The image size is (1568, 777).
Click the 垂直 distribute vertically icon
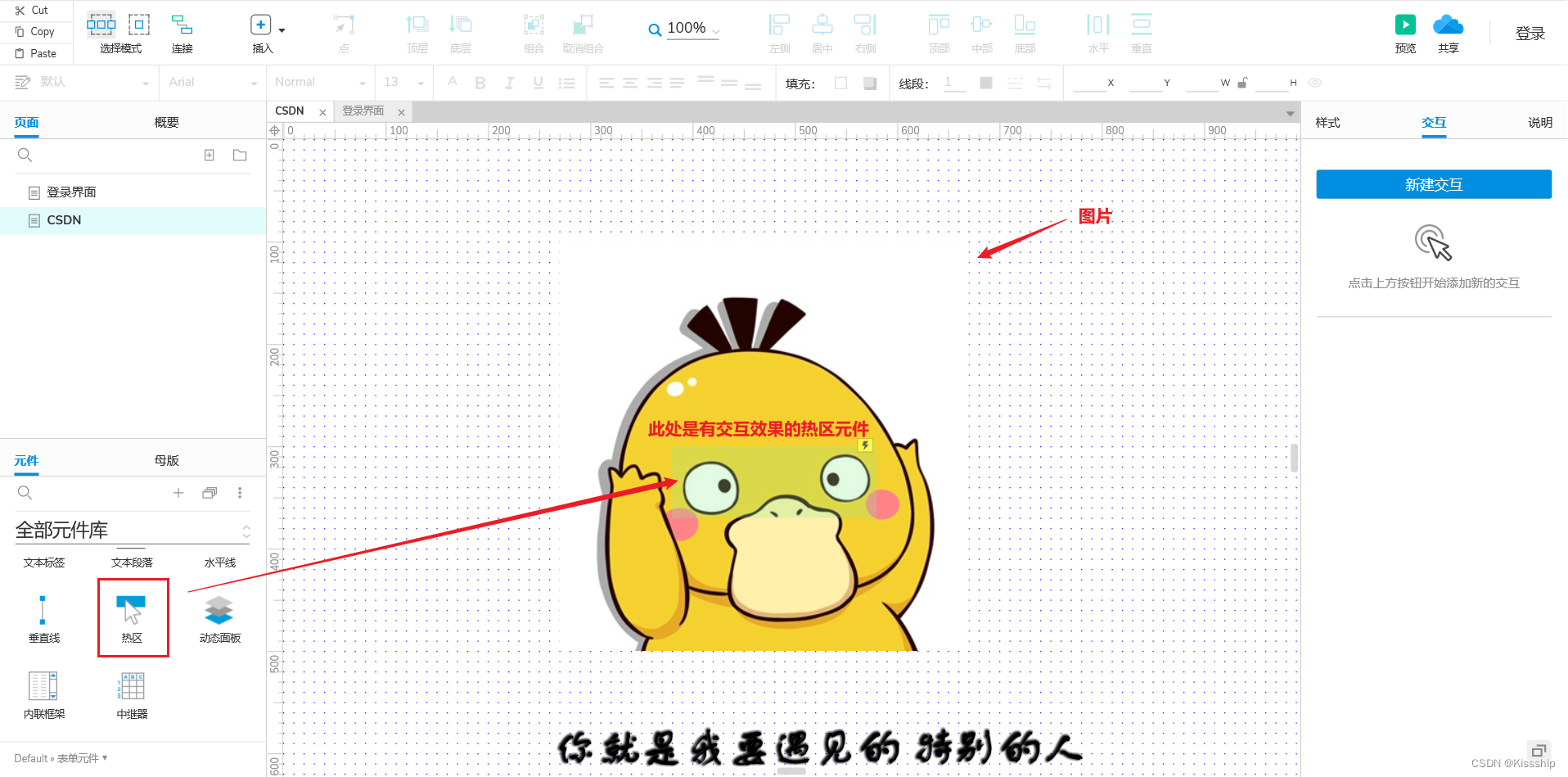[x=1142, y=25]
